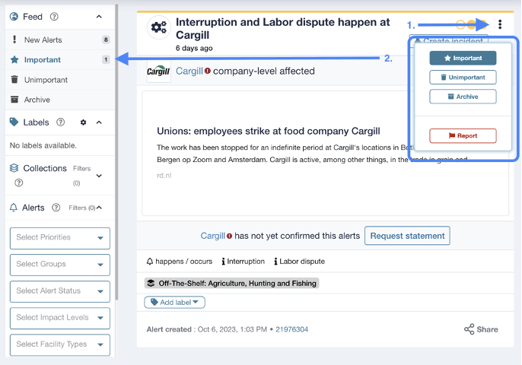Expand the Add label dropdown
This screenshot has height=365, width=522.
click(174, 302)
